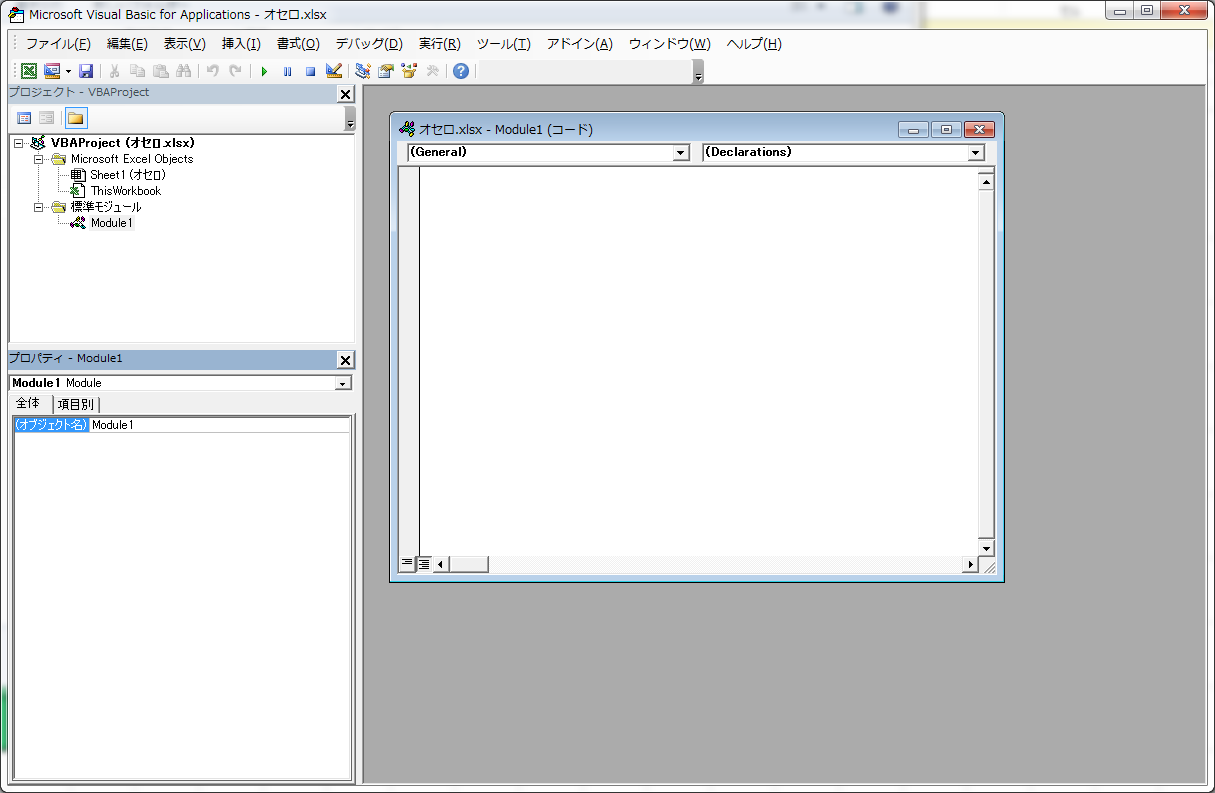The image size is (1215, 793).
Task: Select the 標準モジュール folder label
Action: click(106, 207)
